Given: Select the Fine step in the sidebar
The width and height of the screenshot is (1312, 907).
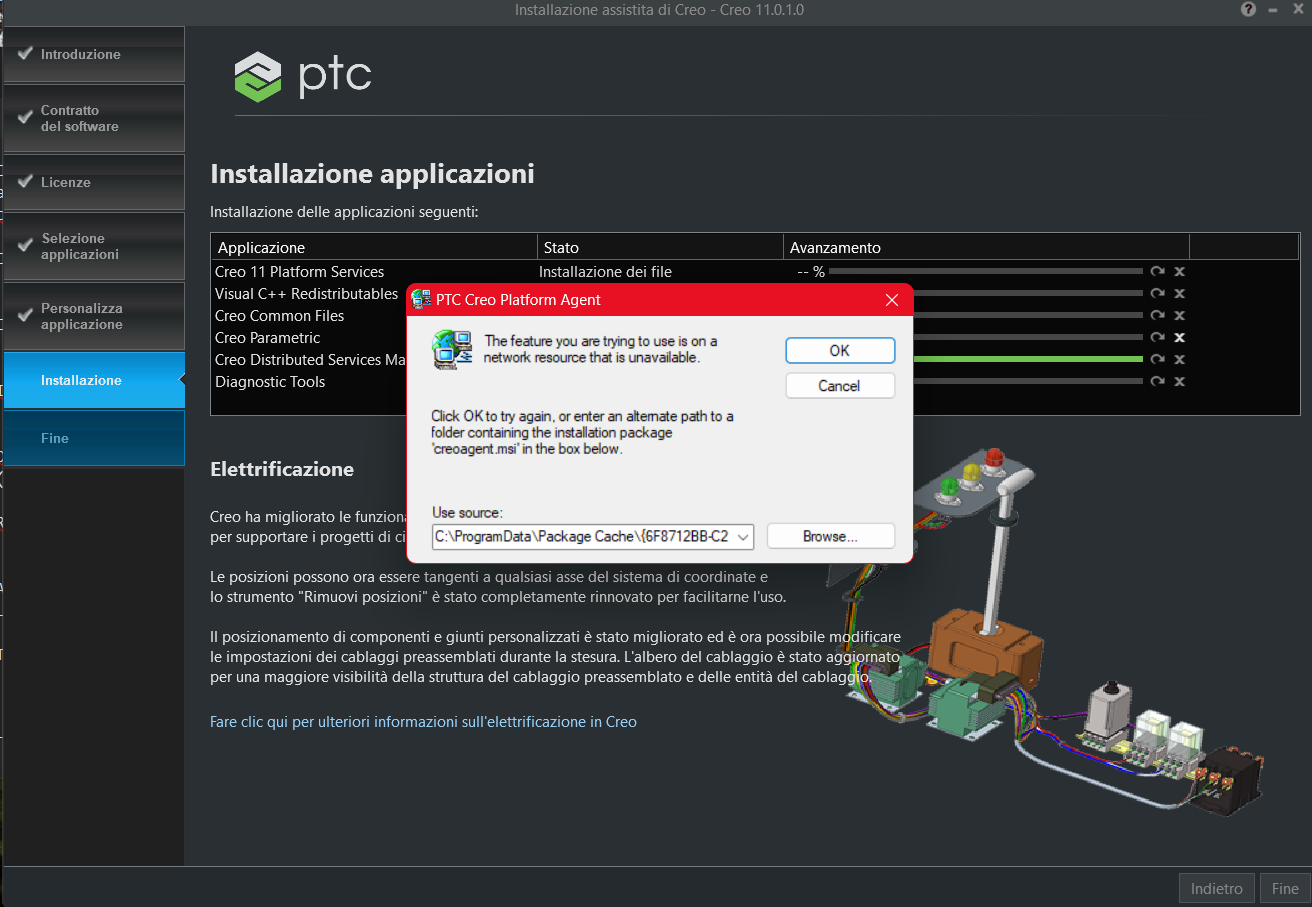Looking at the screenshot, I should tap(93, 438).
